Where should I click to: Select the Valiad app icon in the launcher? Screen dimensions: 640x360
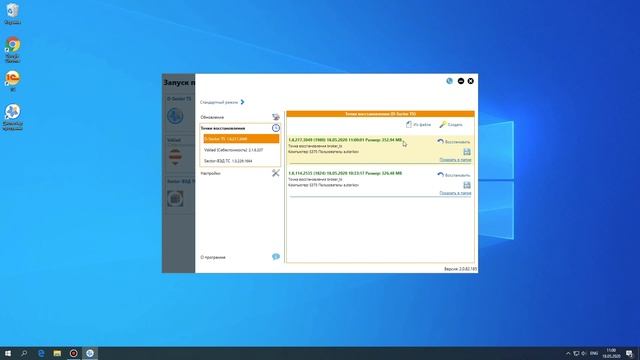(x=175, y=157)
